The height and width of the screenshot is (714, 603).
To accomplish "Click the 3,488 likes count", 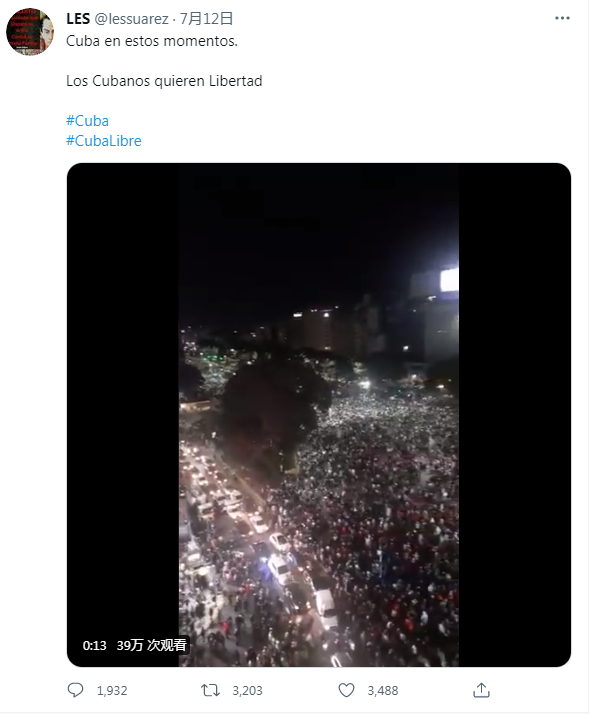I will tap(383, 691).
